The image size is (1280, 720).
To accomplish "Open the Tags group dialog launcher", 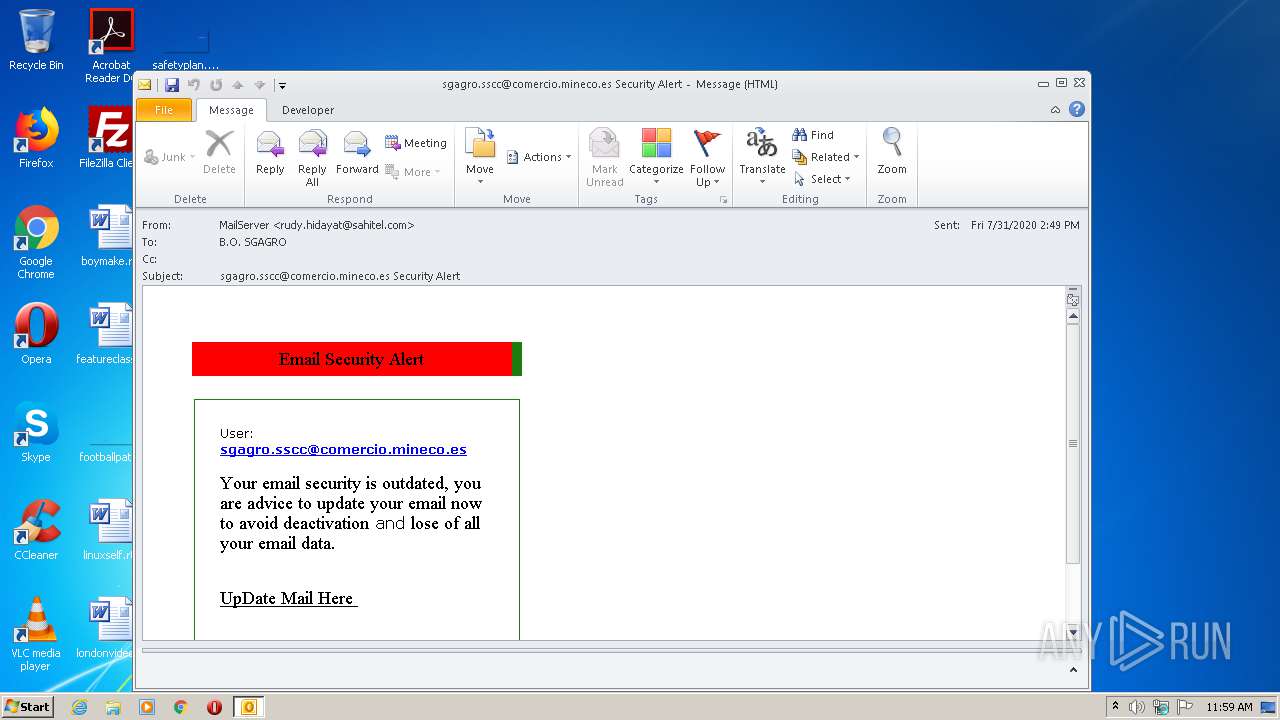I will [723, 200].
